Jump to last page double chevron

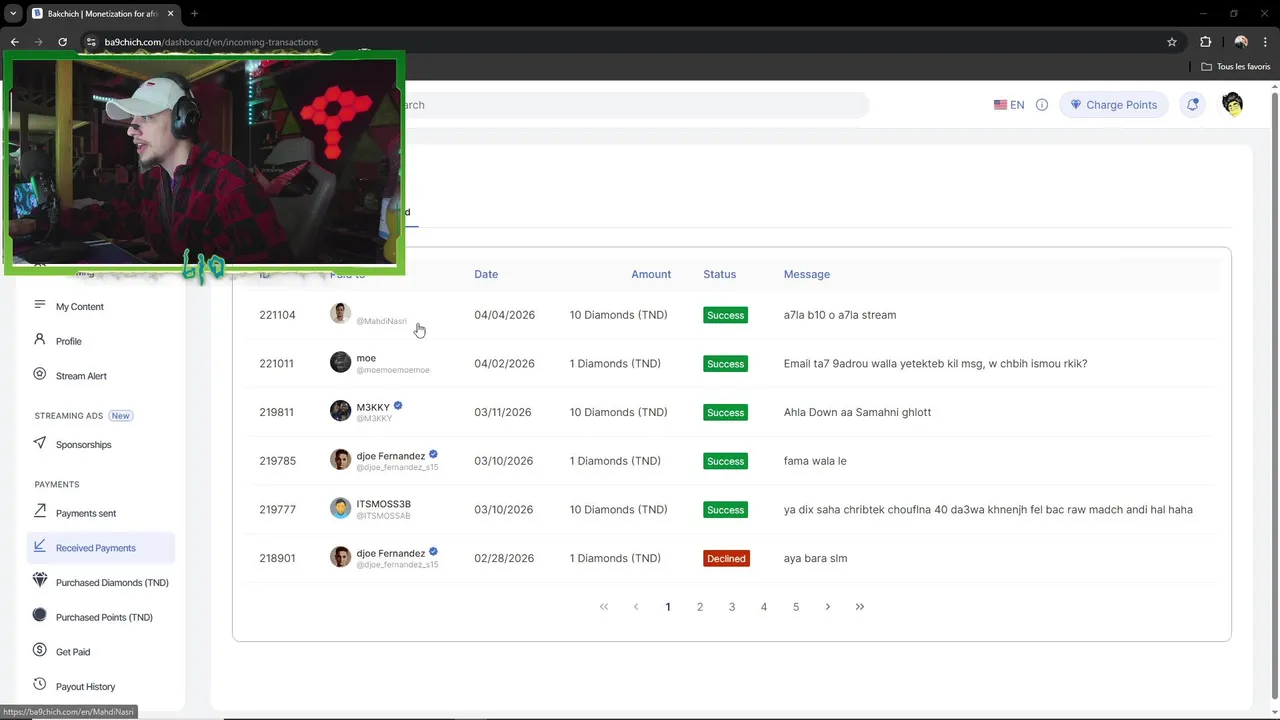(x=860, y=607)
